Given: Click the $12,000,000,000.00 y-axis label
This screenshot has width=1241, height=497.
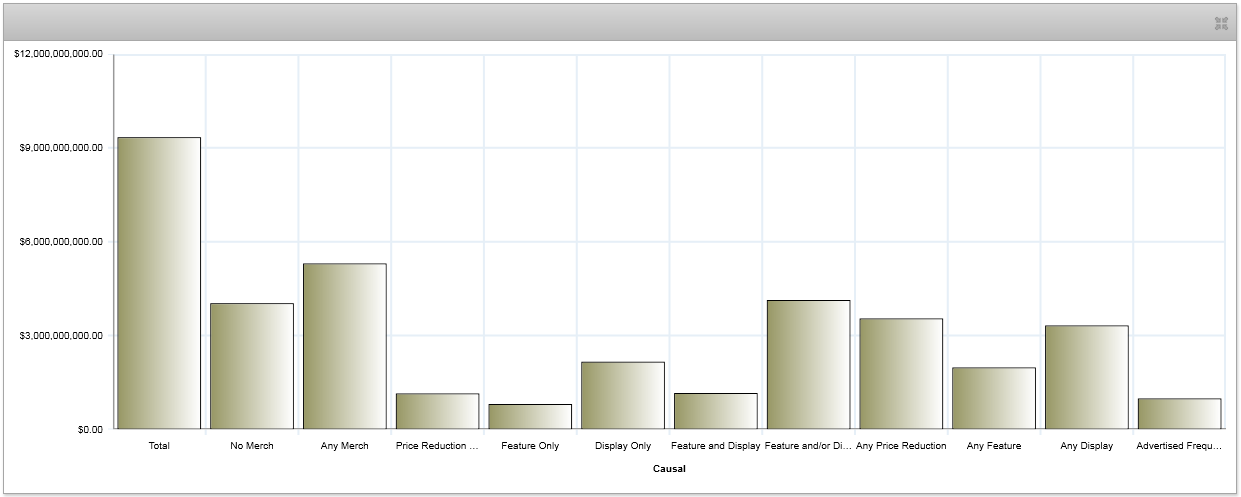Looking at the screenshot, I should pos(58,54).
